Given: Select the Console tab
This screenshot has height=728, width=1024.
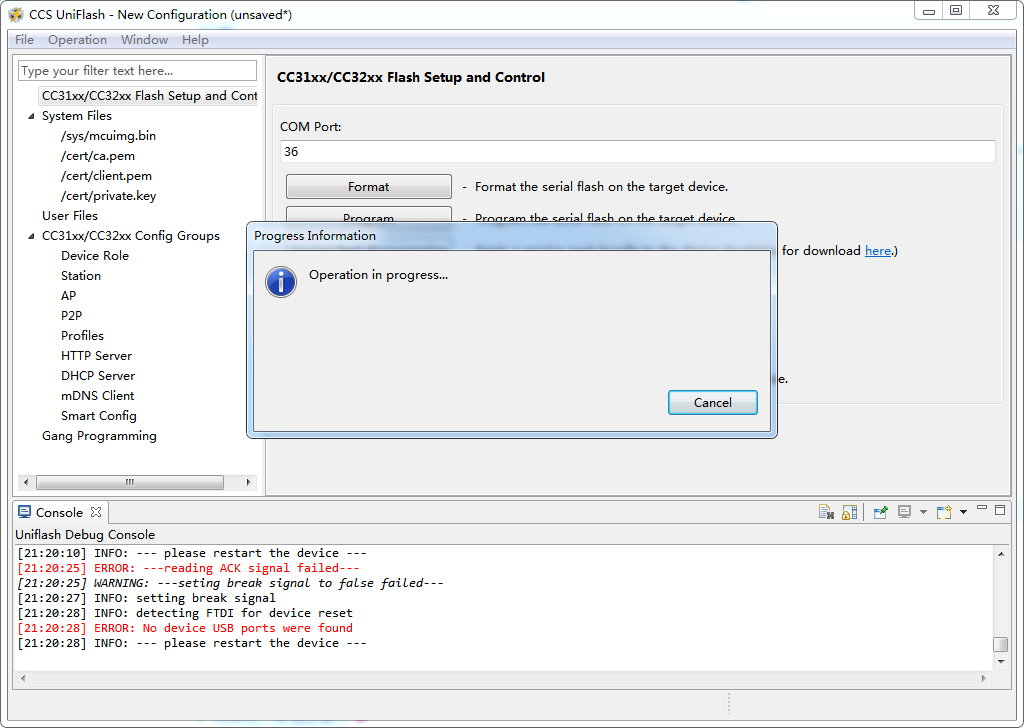Looking at the screenshot, I should pyautogui.click(x=59, y=513).
